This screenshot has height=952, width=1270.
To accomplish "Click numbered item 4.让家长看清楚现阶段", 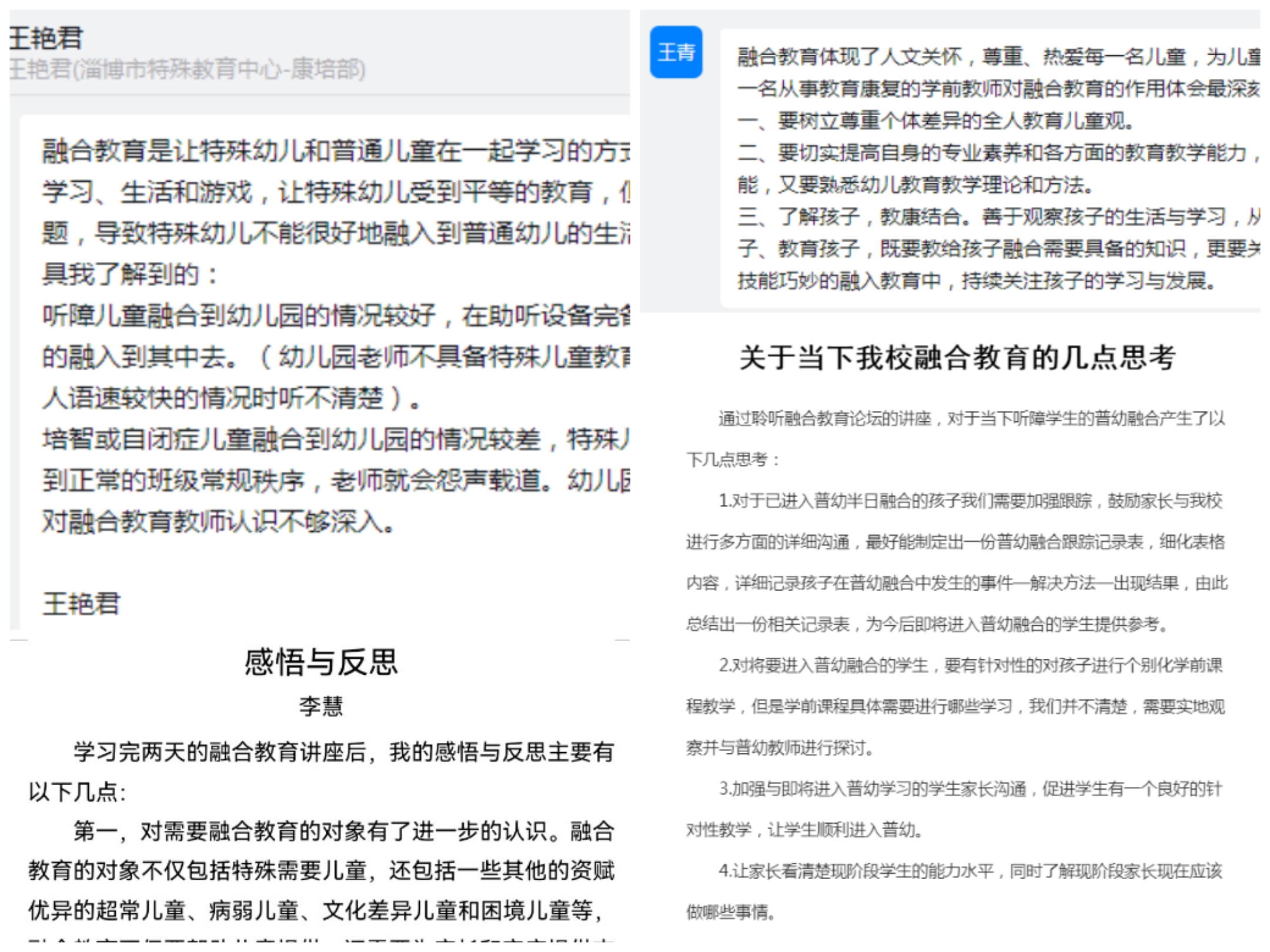I will point(970,871).
